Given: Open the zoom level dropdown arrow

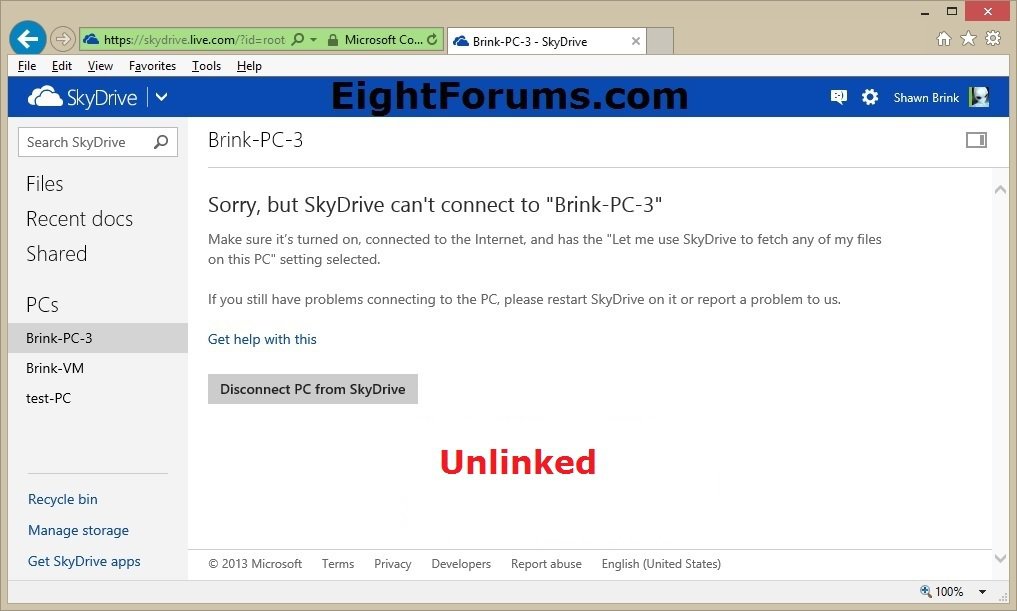Looking at the screenshot, I should point(982,592).
